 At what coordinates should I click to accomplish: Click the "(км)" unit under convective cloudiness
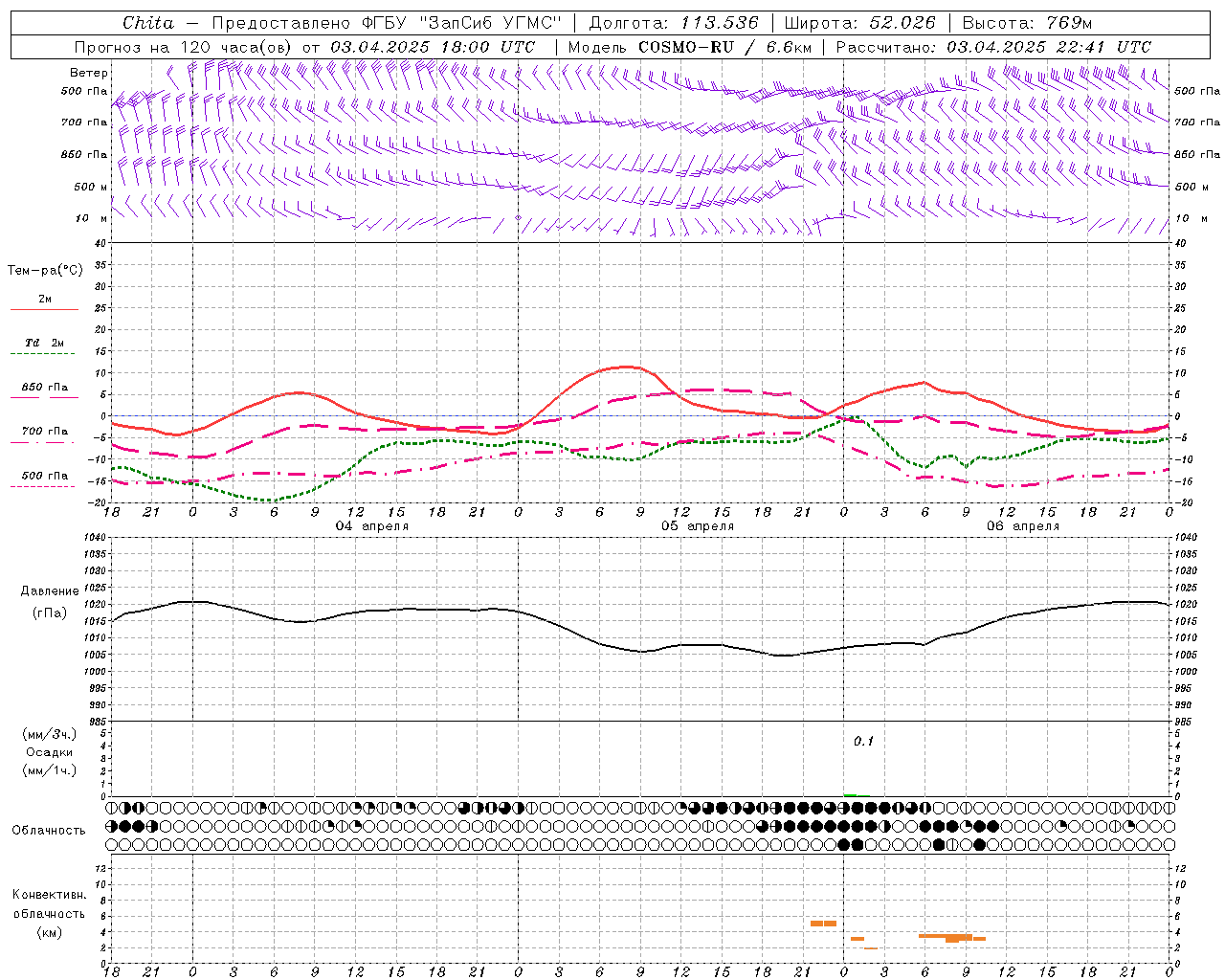(x=49, y=932)
